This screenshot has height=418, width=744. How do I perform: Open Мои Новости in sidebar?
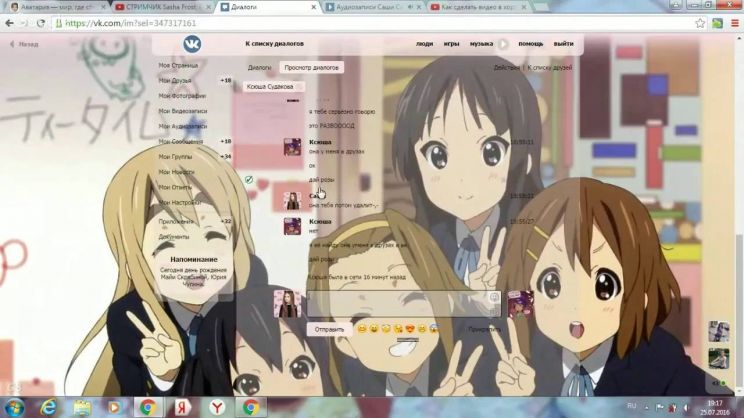point(177,172)
